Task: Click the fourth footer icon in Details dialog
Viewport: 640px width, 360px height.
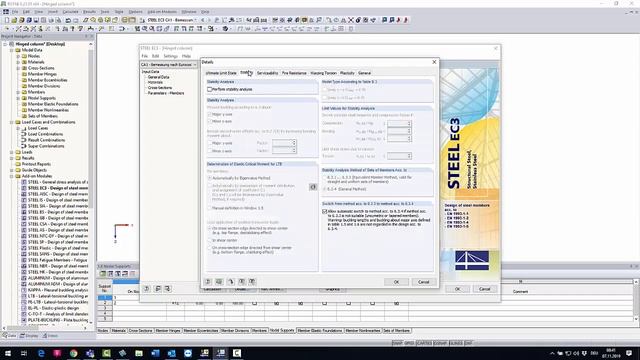Action: click(242, 282)
